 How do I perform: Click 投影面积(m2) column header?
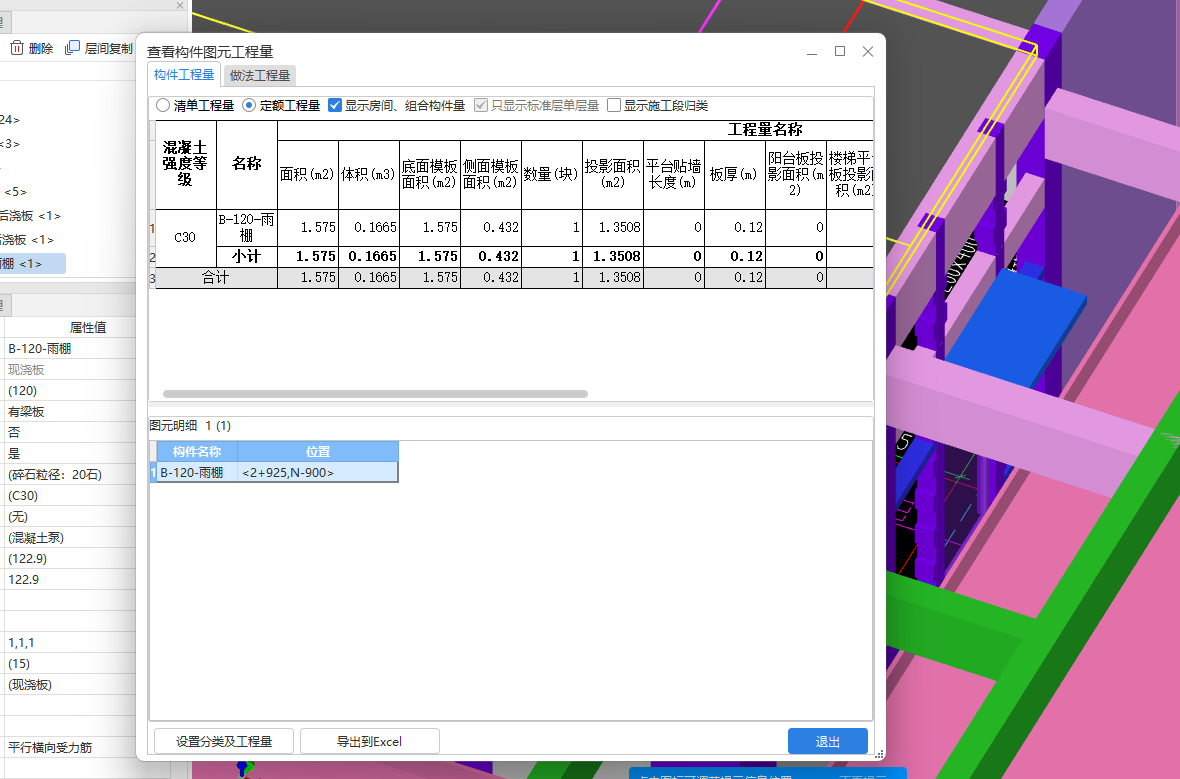click(612, 174)
